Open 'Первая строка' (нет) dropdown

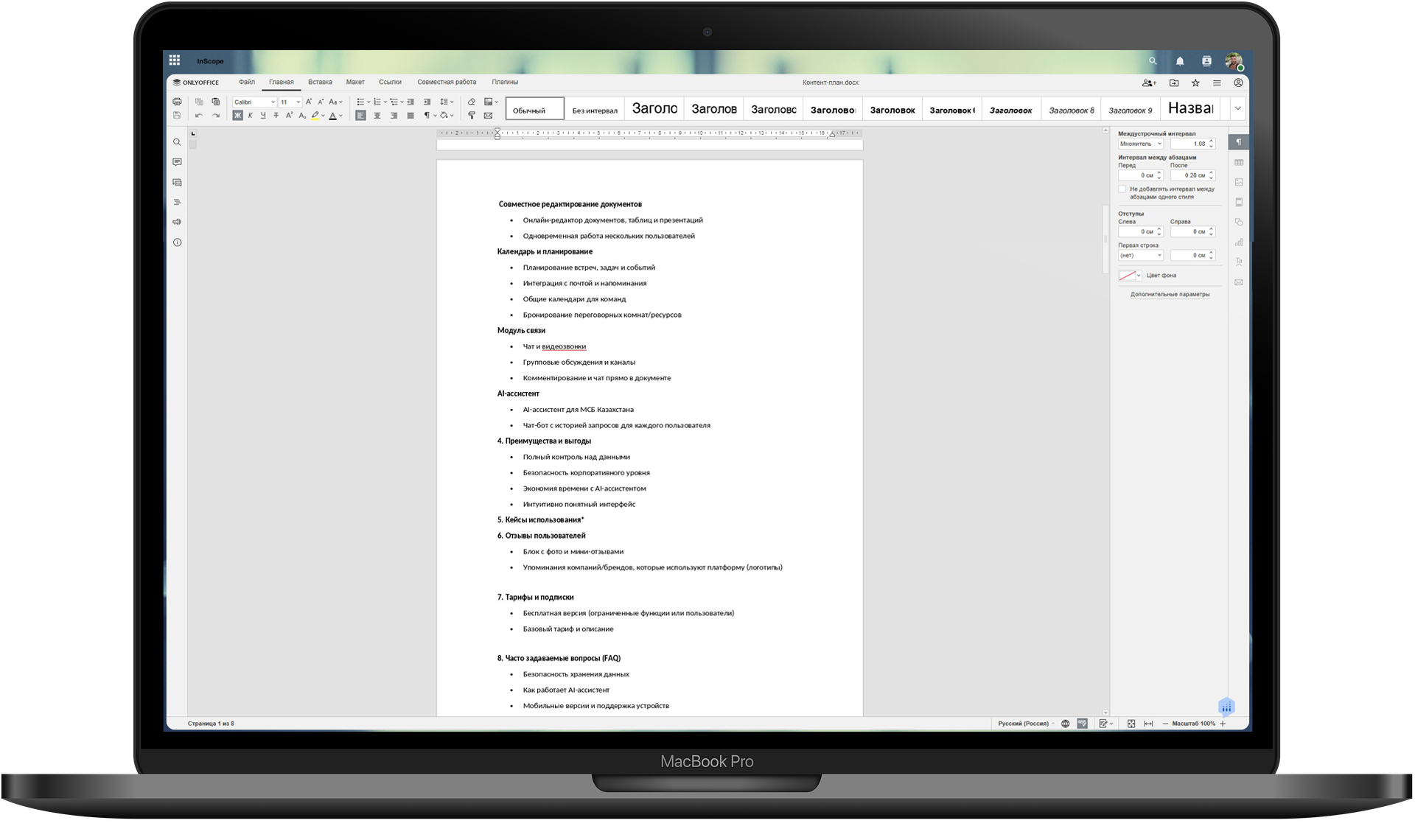pyautogui.click(x=1141, y=255)
